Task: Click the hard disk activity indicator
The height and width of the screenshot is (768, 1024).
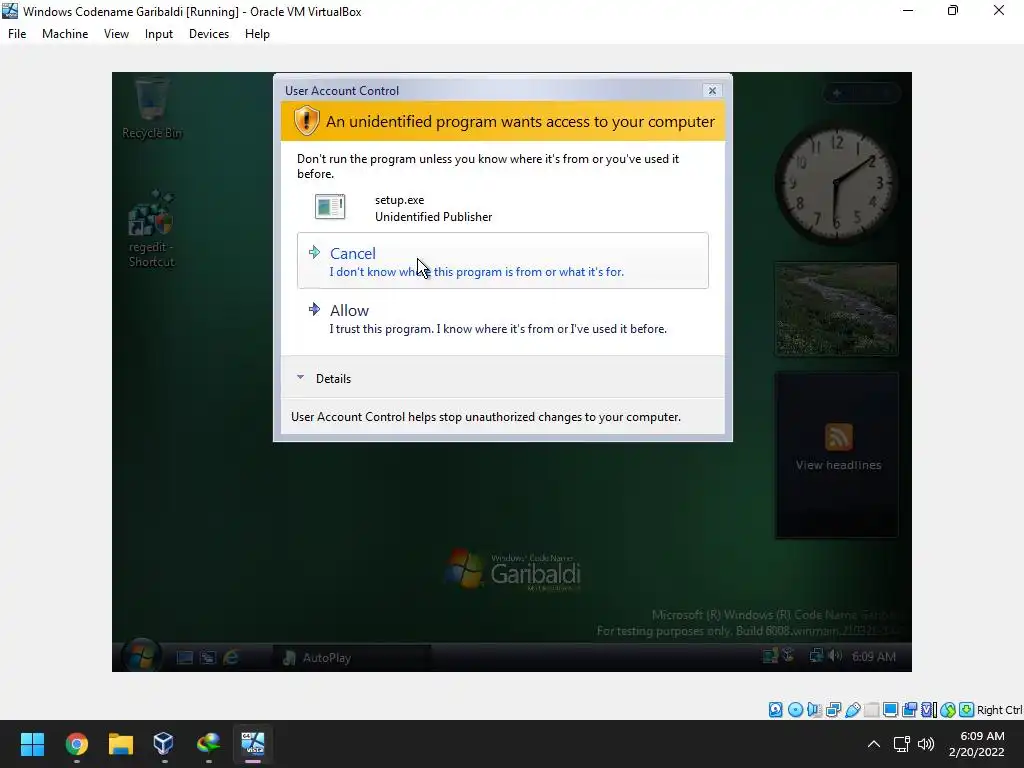Action: point(775,710)
